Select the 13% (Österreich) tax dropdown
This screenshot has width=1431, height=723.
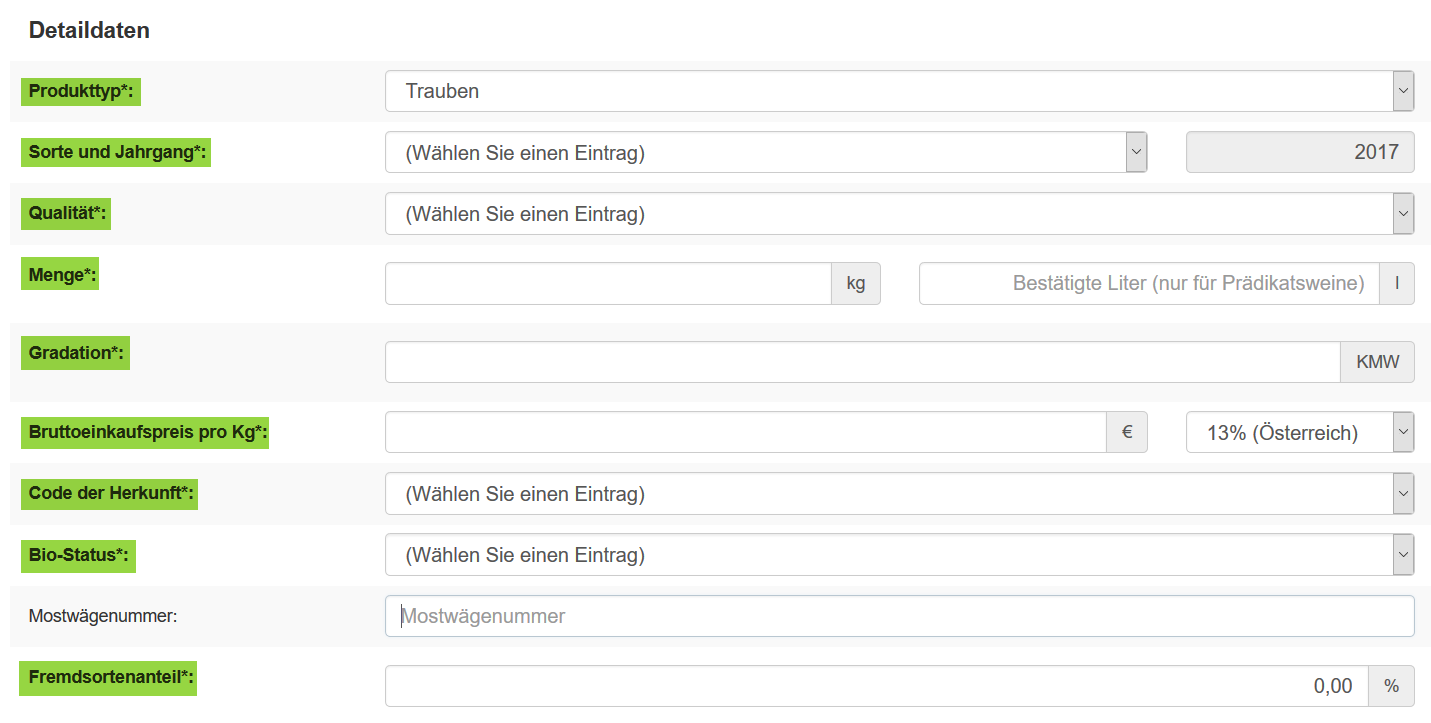[1299, 432]
